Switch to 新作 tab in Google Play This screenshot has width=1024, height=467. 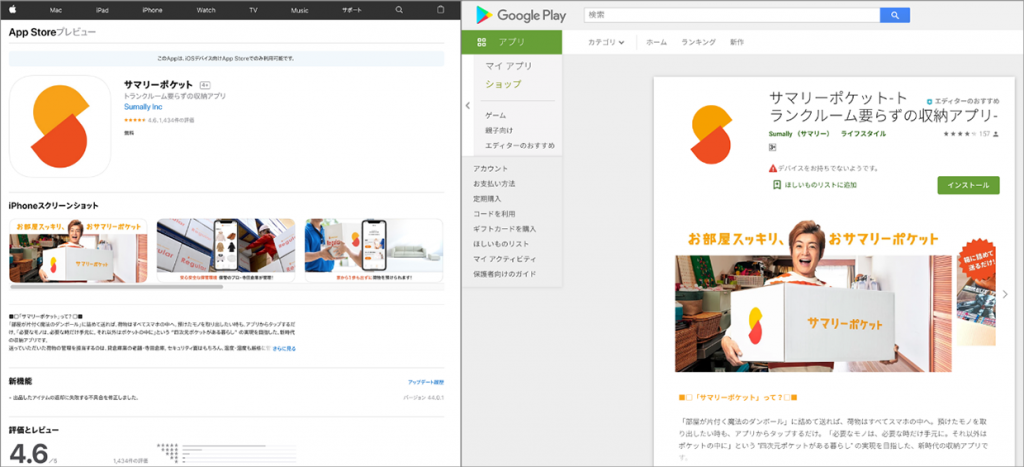737,42
